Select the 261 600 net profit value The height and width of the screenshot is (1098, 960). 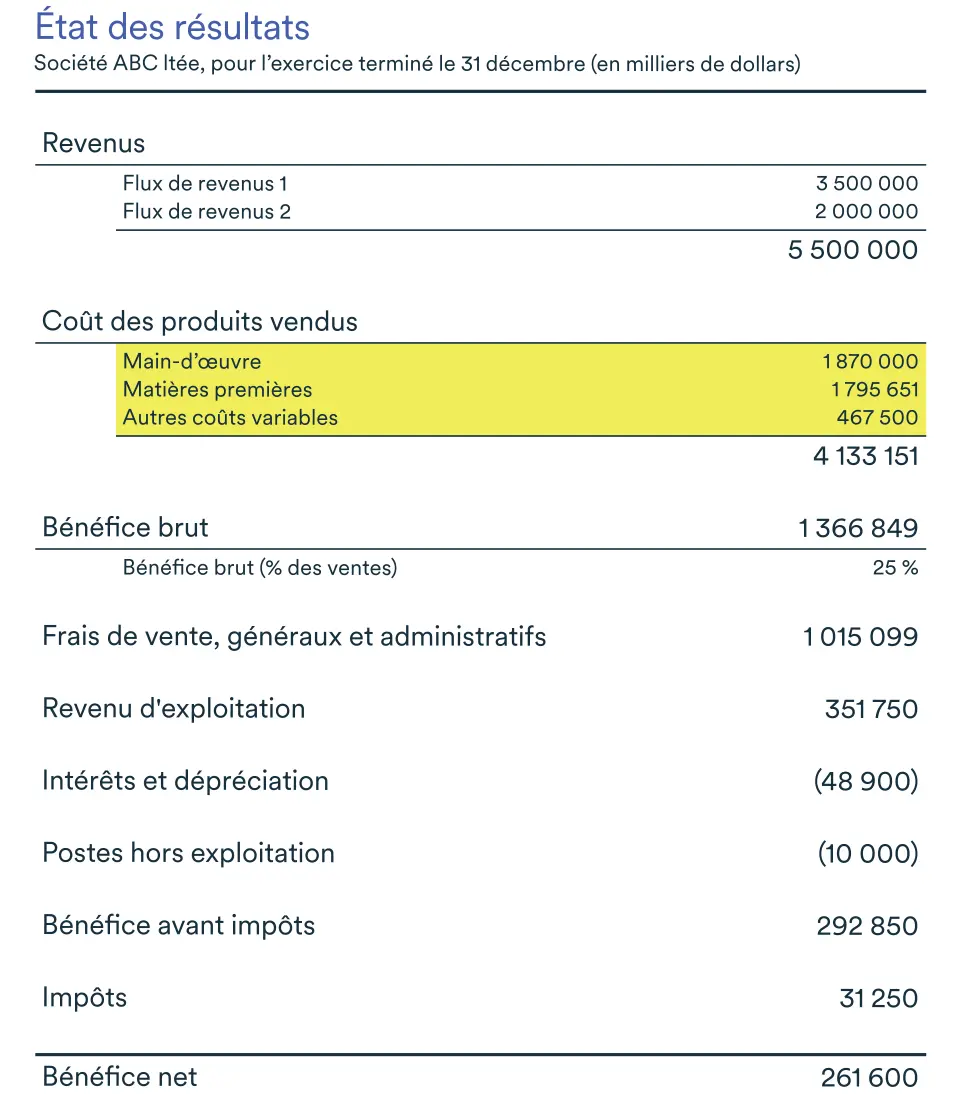[x=869, y=1077]
